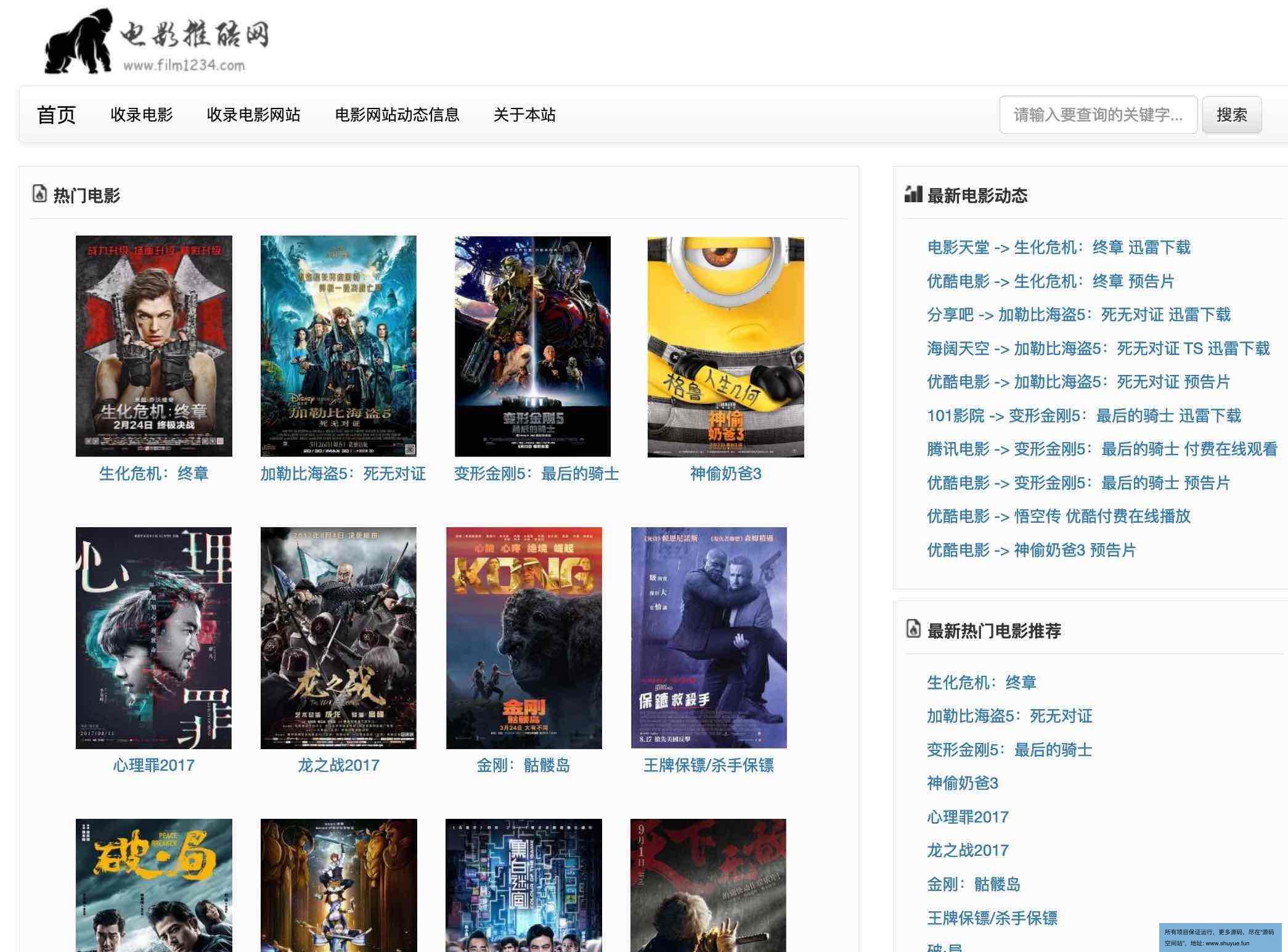Open 电影天堂 -> 生化危机：终章 迅雷下载
Viewport: 1288px width, 952px height.
[x=1059, y=247]
